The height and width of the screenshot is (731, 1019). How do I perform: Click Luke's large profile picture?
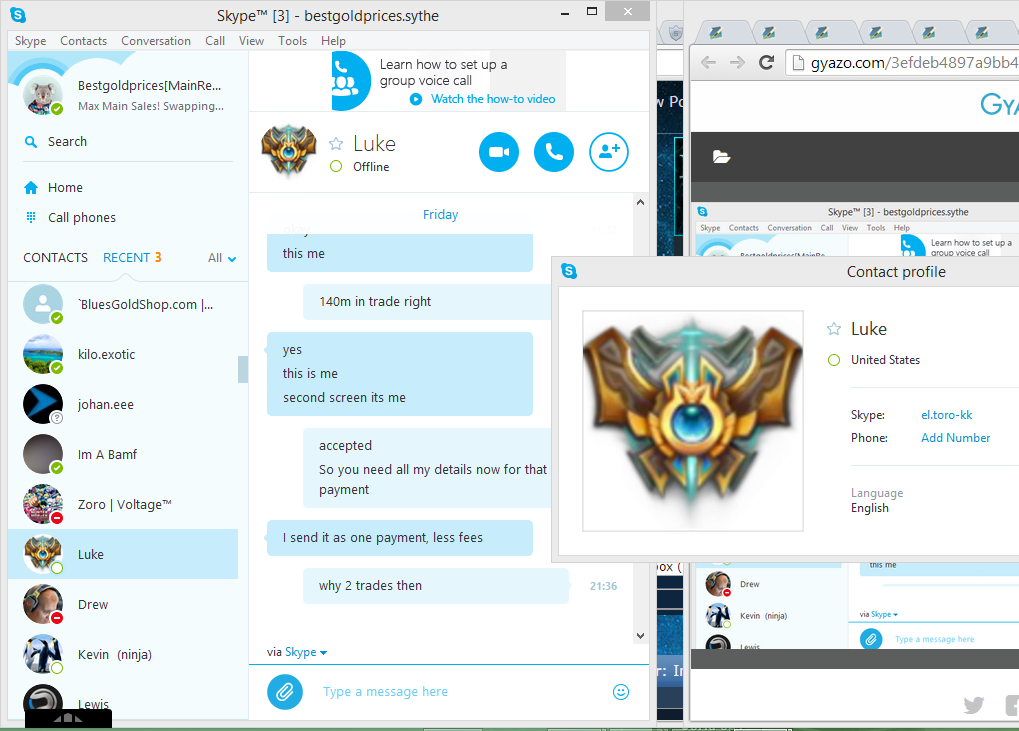693,421
